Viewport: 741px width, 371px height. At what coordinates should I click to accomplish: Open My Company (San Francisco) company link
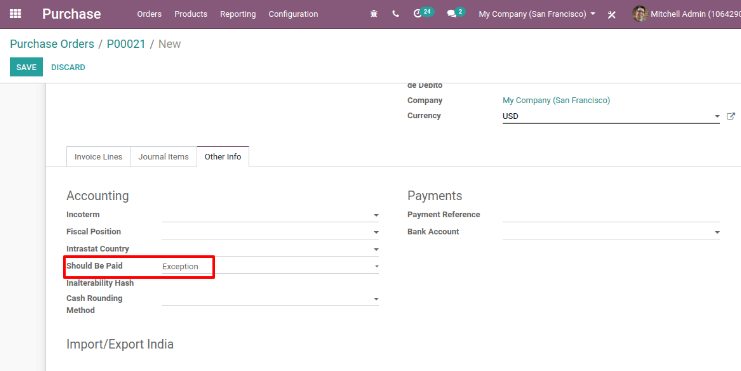tap(556, 100)
